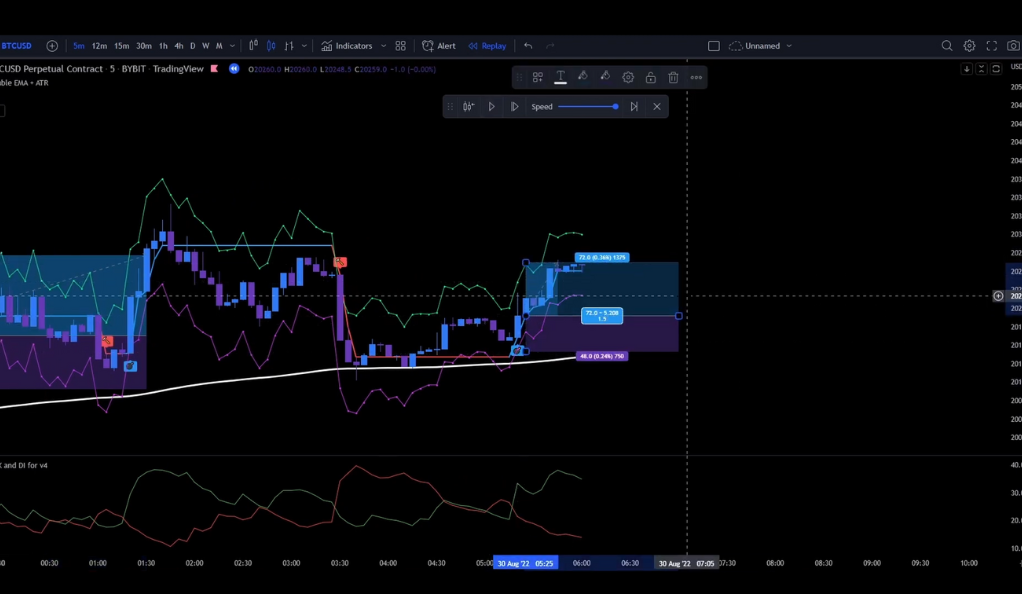Select the 30m timeframe
This screenshot has height=594, width=1022.
click(x=144, y=46)
